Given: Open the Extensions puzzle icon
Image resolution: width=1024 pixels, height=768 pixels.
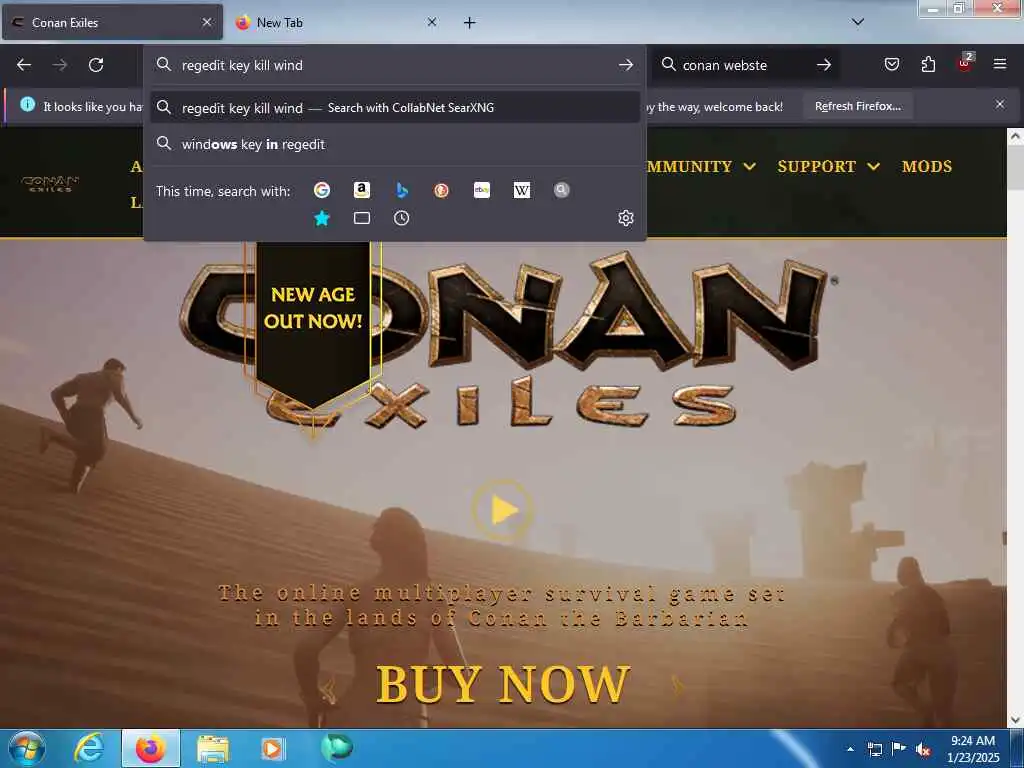Looking at the screenshot, I should pyautogui.click(x=928, y=64).
